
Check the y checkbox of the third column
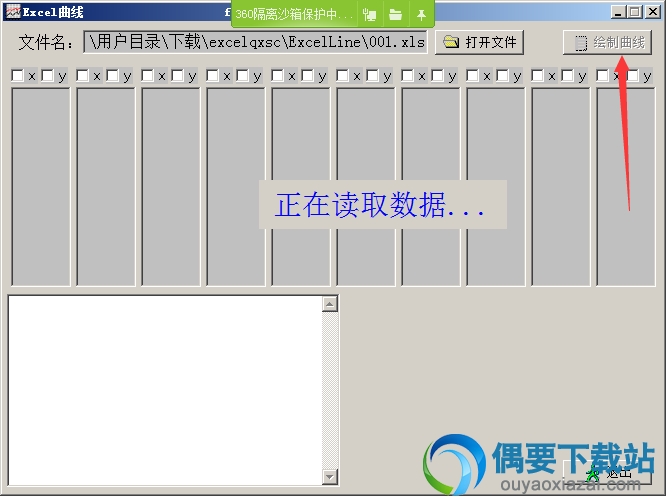click(178, 76)
